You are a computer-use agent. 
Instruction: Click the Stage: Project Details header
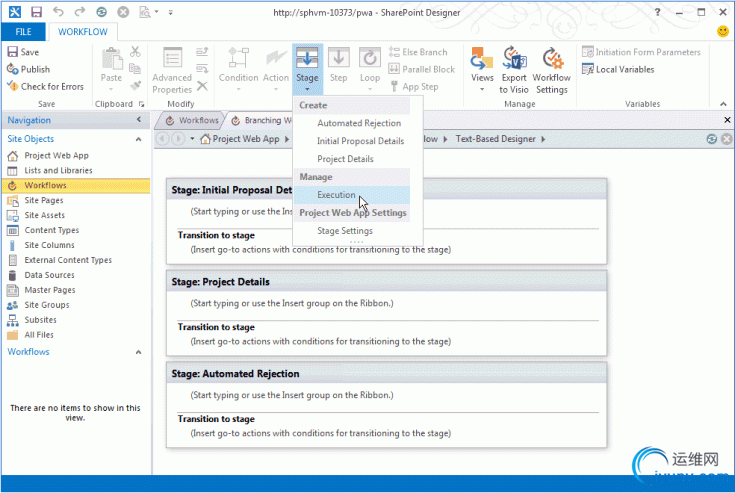pos(386,282)
